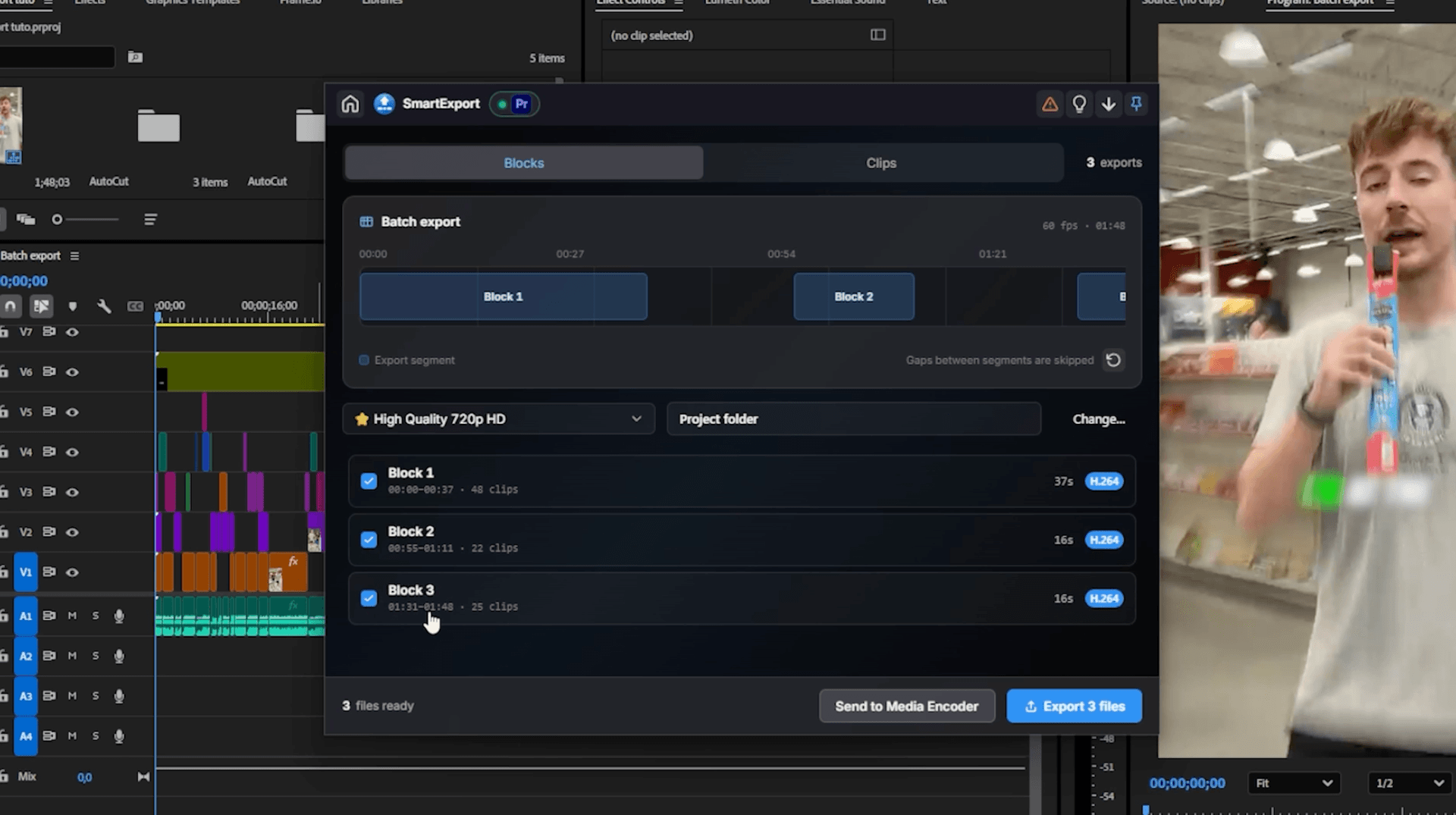1456x815 pixels.
Task: Select Block 2 on the batch timeline
Action: click(x=854, y=296)
